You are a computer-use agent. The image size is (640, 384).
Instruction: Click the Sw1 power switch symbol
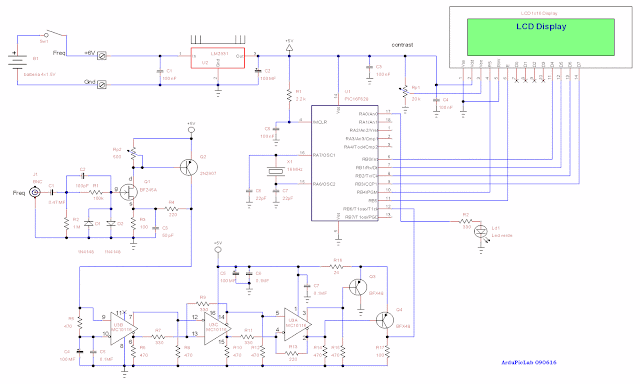(56, 34)
